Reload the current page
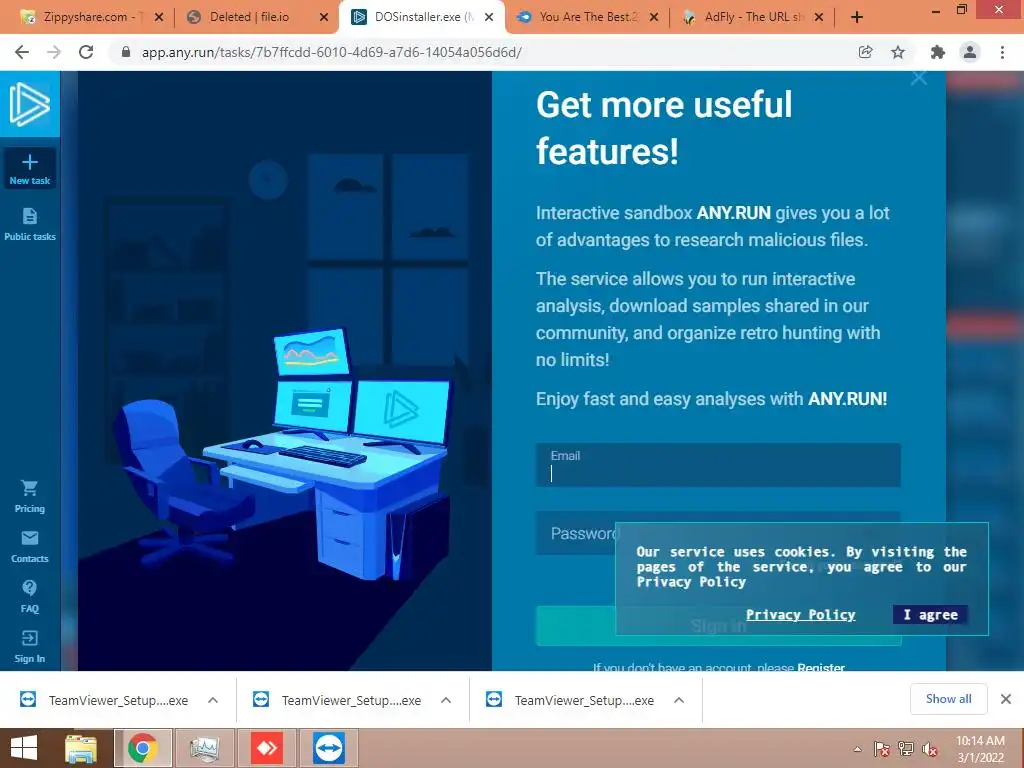The image size is (1024, 768). click(x=86, y=52)
